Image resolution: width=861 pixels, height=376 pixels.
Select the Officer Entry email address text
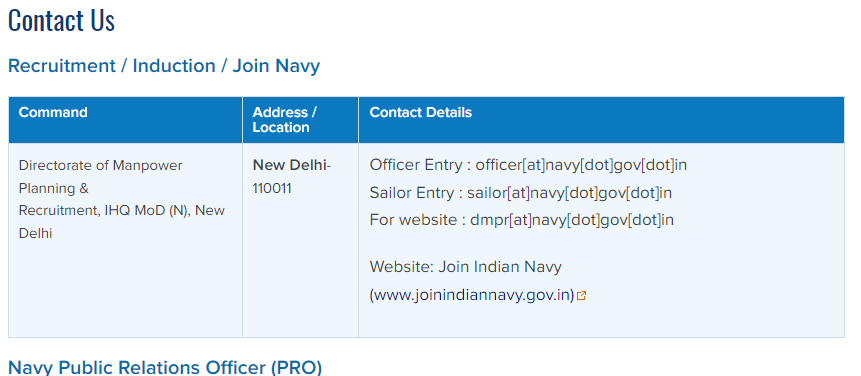point(582,165)
